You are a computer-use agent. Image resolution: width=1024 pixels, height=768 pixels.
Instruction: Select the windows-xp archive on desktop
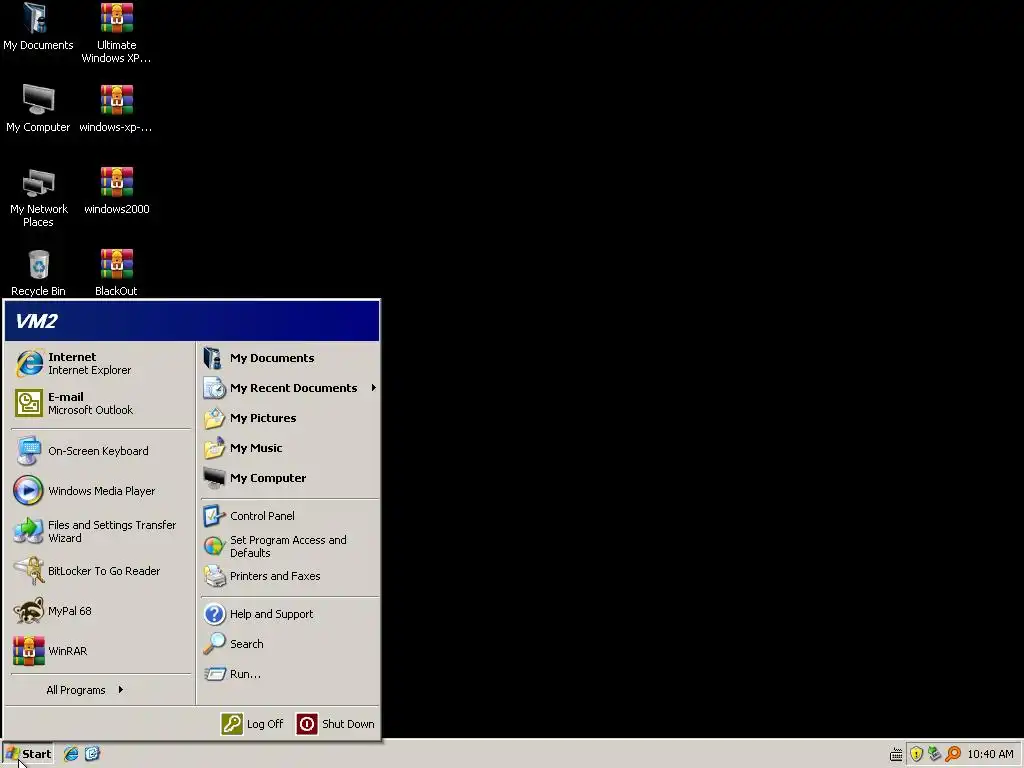(116, 108)
